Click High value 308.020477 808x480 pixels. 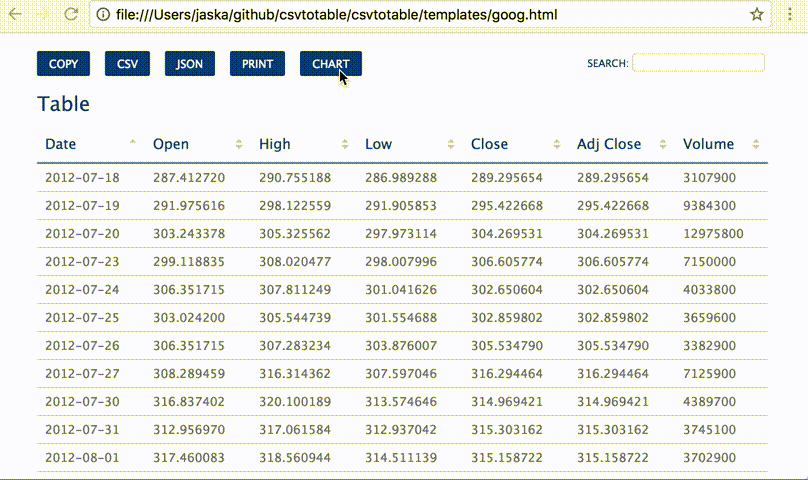pos(295,261)
